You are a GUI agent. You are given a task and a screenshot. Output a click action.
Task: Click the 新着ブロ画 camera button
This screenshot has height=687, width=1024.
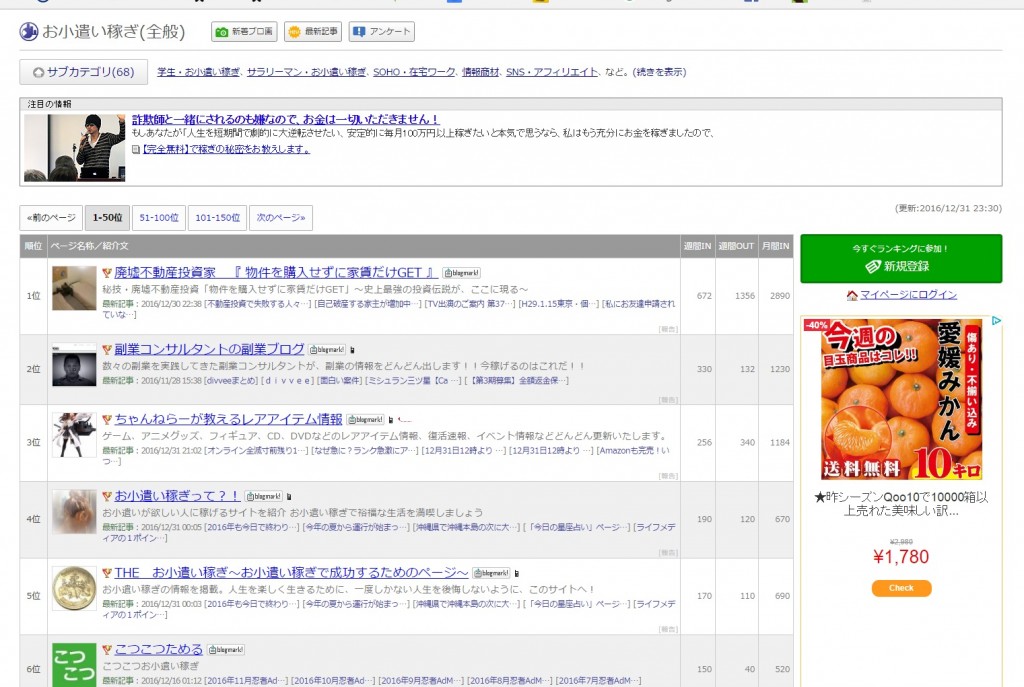tap(244, 32)
